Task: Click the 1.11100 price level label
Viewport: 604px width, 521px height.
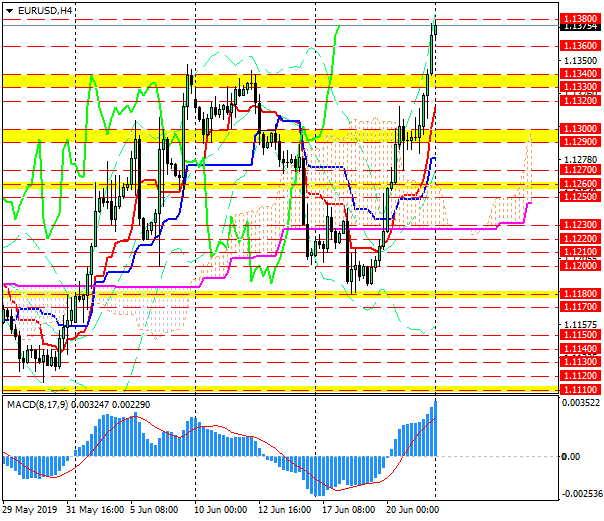Action: click(580, 388)
